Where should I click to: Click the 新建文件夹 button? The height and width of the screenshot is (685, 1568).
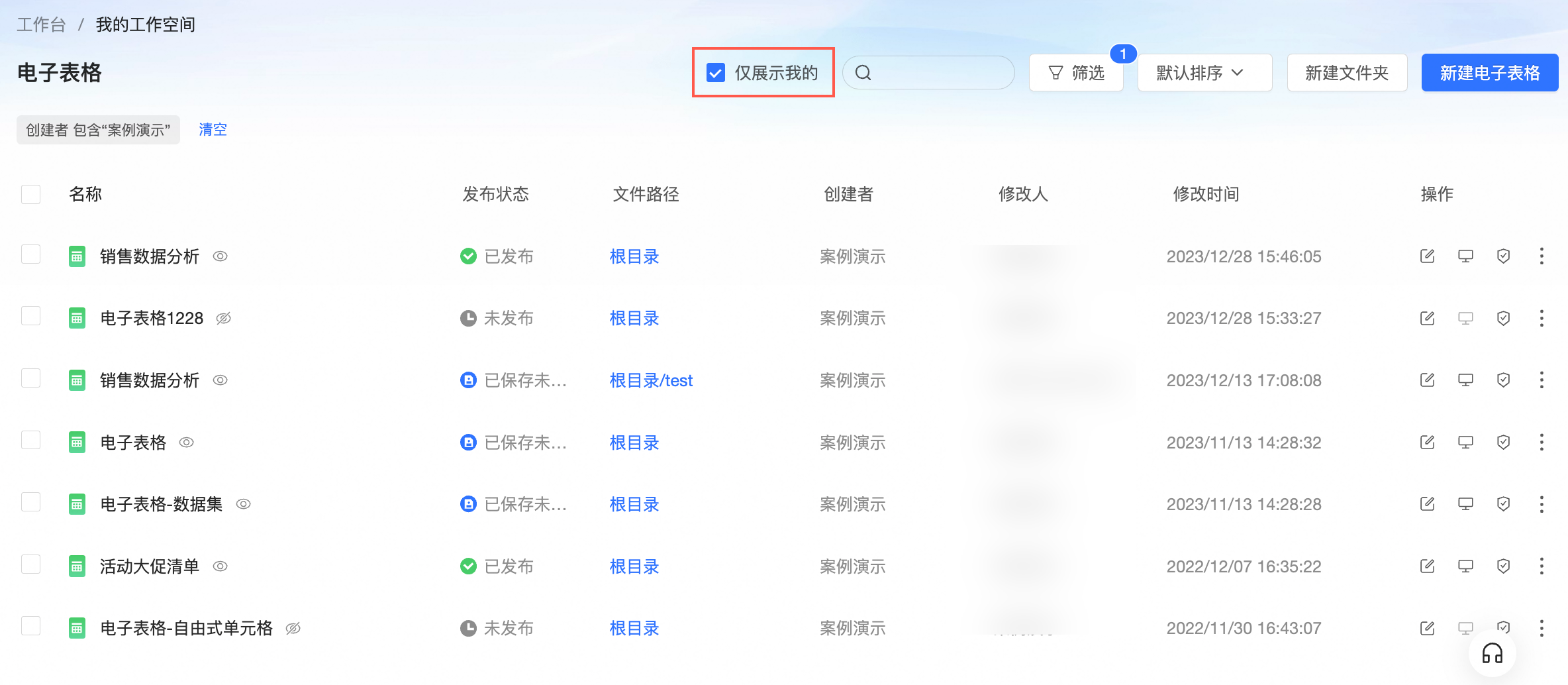[x=1347, y=73]
